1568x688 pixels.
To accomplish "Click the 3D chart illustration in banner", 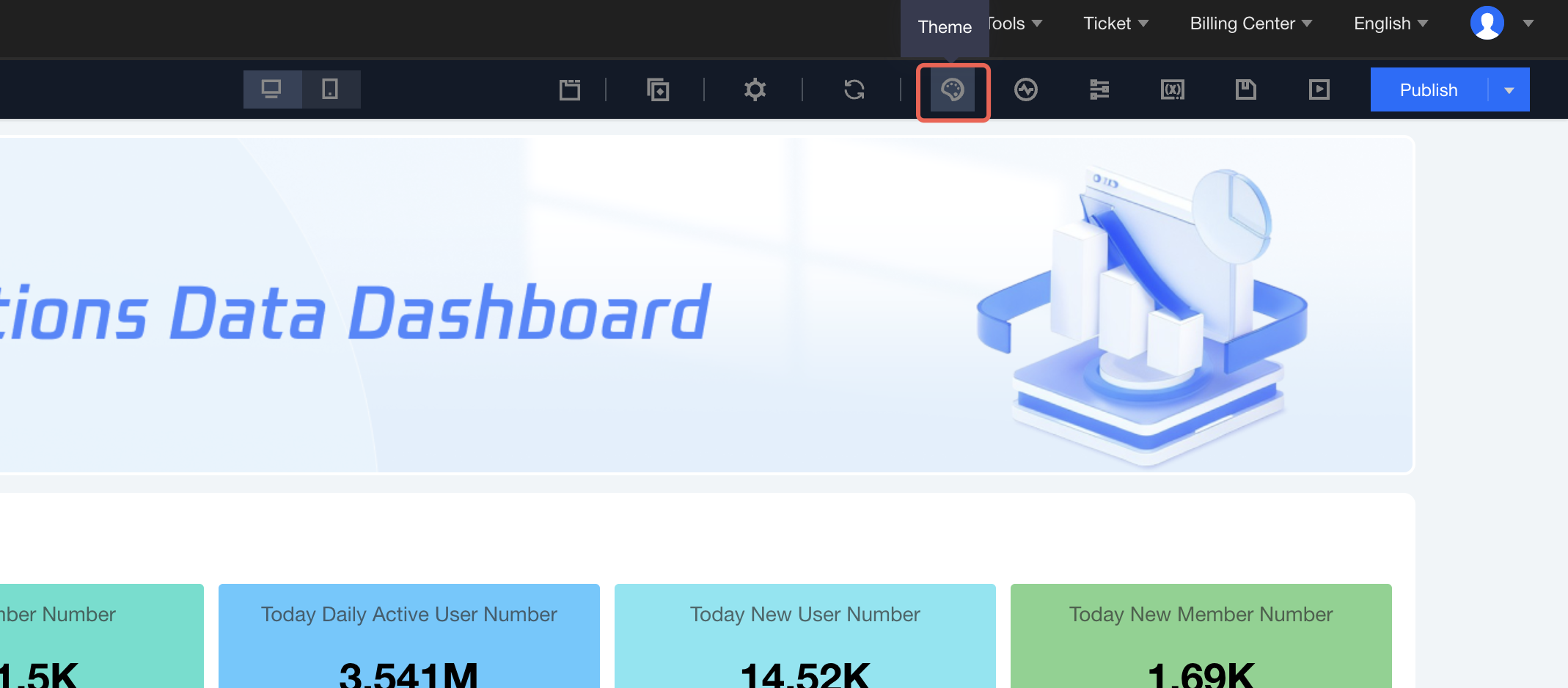I will pyautogui.click(x=1142, y=315).
